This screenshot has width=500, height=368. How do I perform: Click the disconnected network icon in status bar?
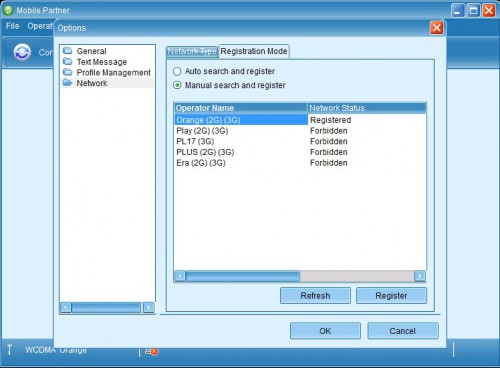152,351
